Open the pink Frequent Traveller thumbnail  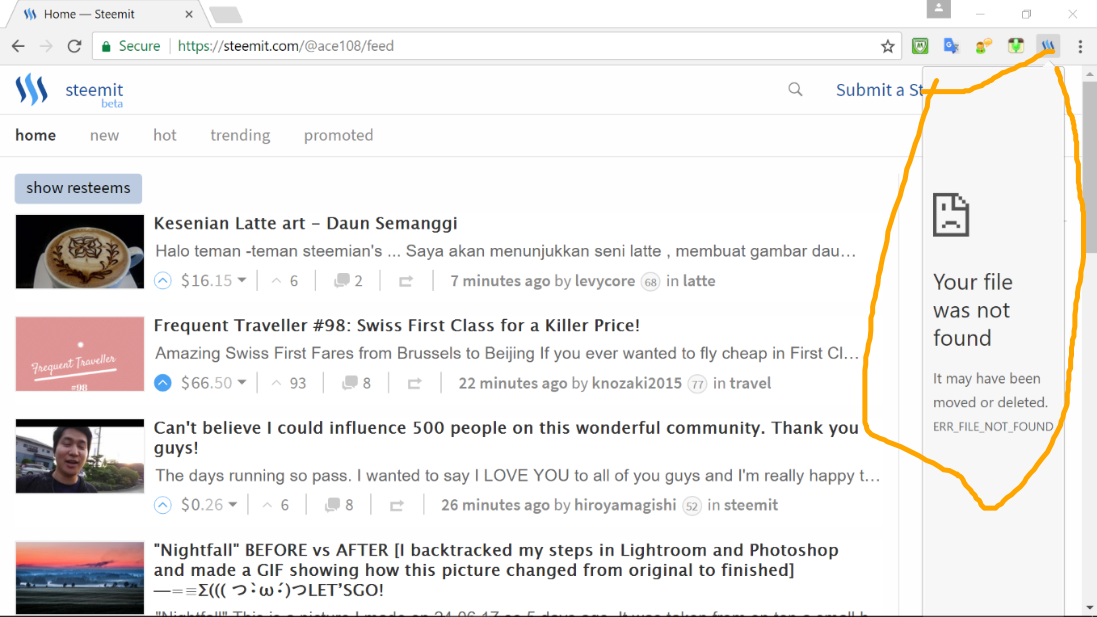[x=80, y=354]
